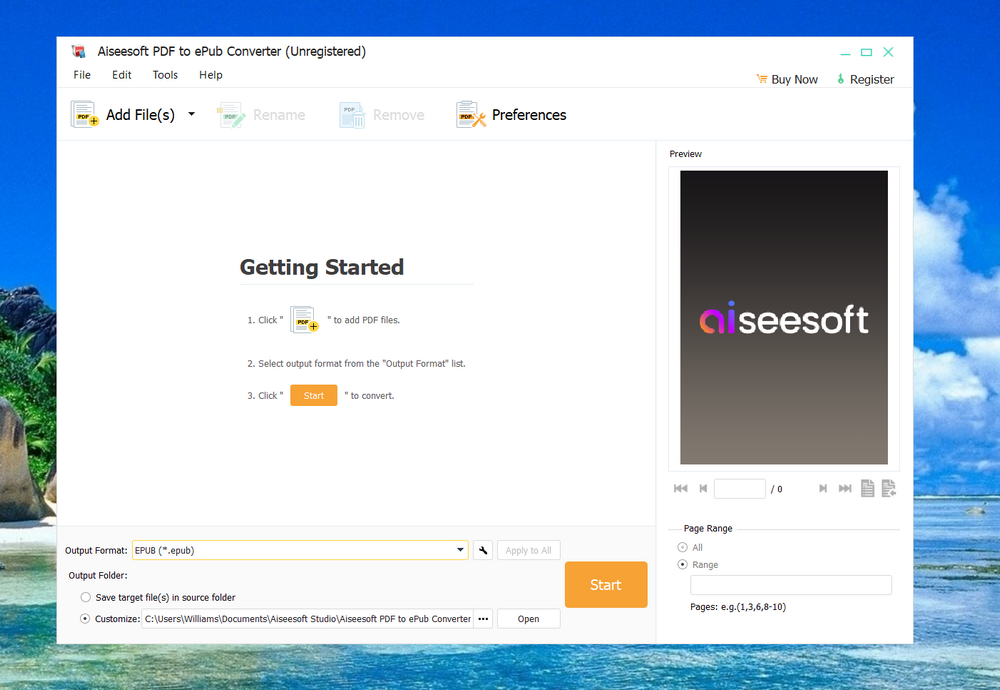Browse output folder with ellipsis button
Image resolution: width=1000 pixels, height=690 pixels.
click(483, 619)
